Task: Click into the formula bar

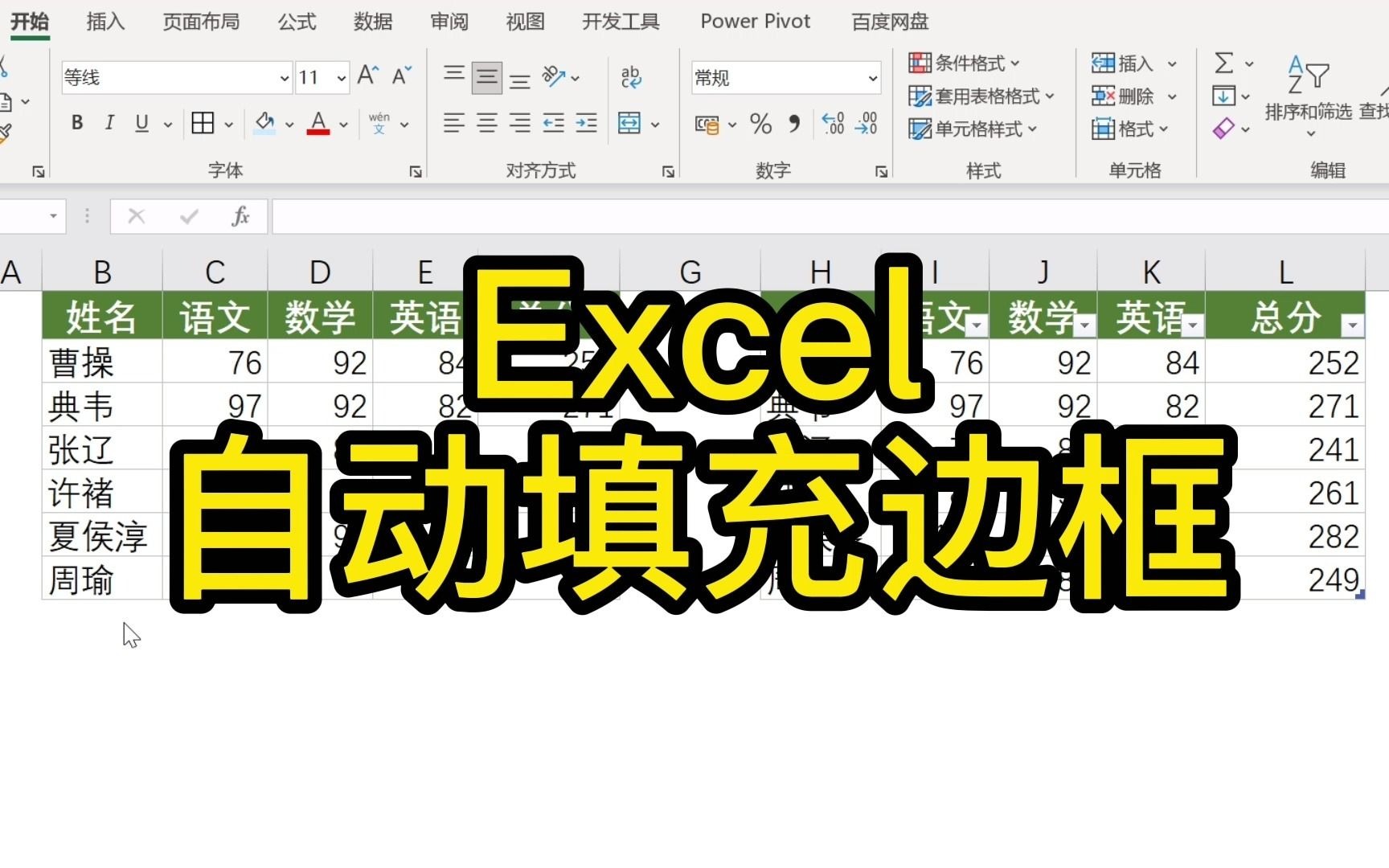Action: (830, 216)
